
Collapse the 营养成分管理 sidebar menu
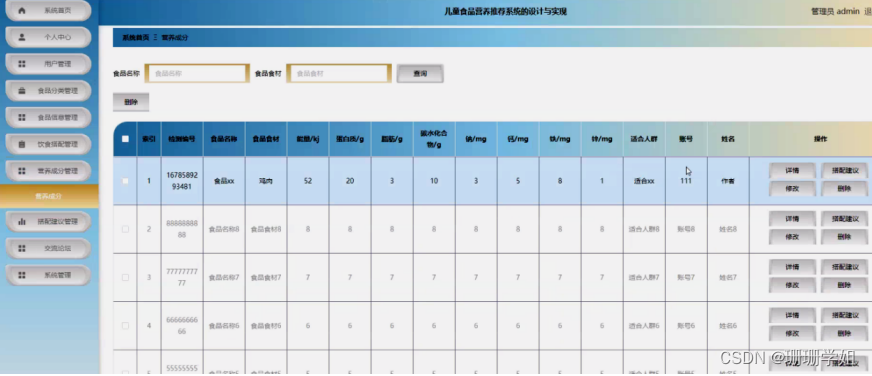tap(48, 171)
